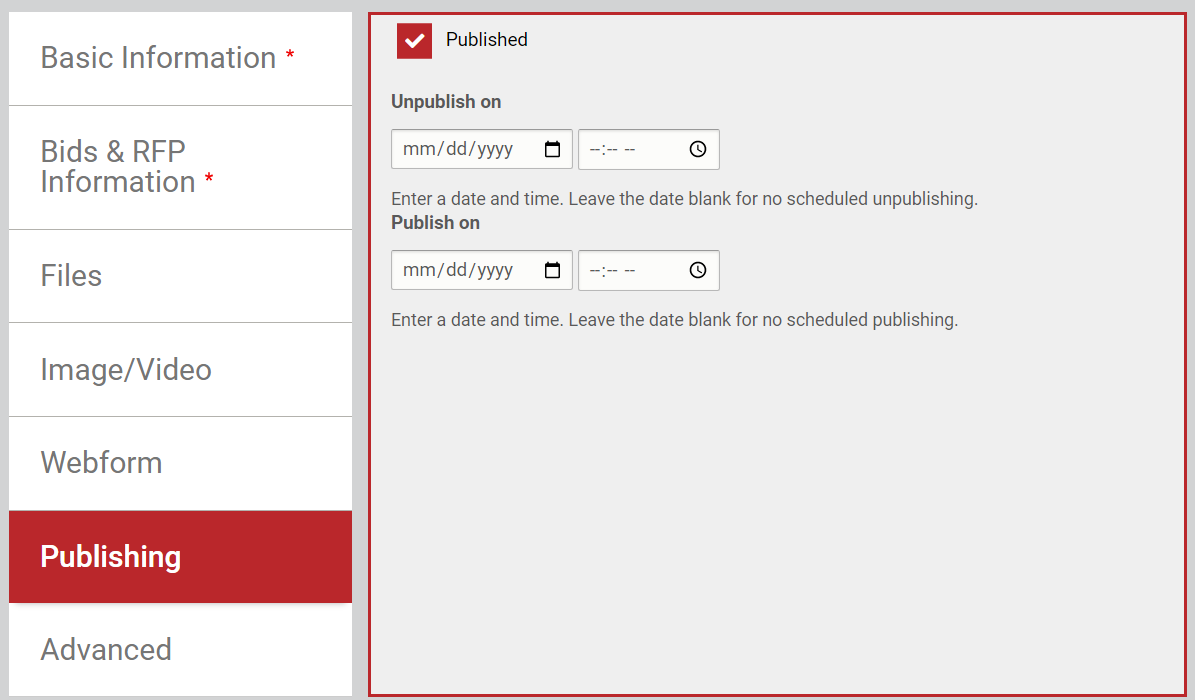The width and height of the screenshot is (1195, 700).
Task: Click the Unpublish on heading
Action: pos(446,102)
